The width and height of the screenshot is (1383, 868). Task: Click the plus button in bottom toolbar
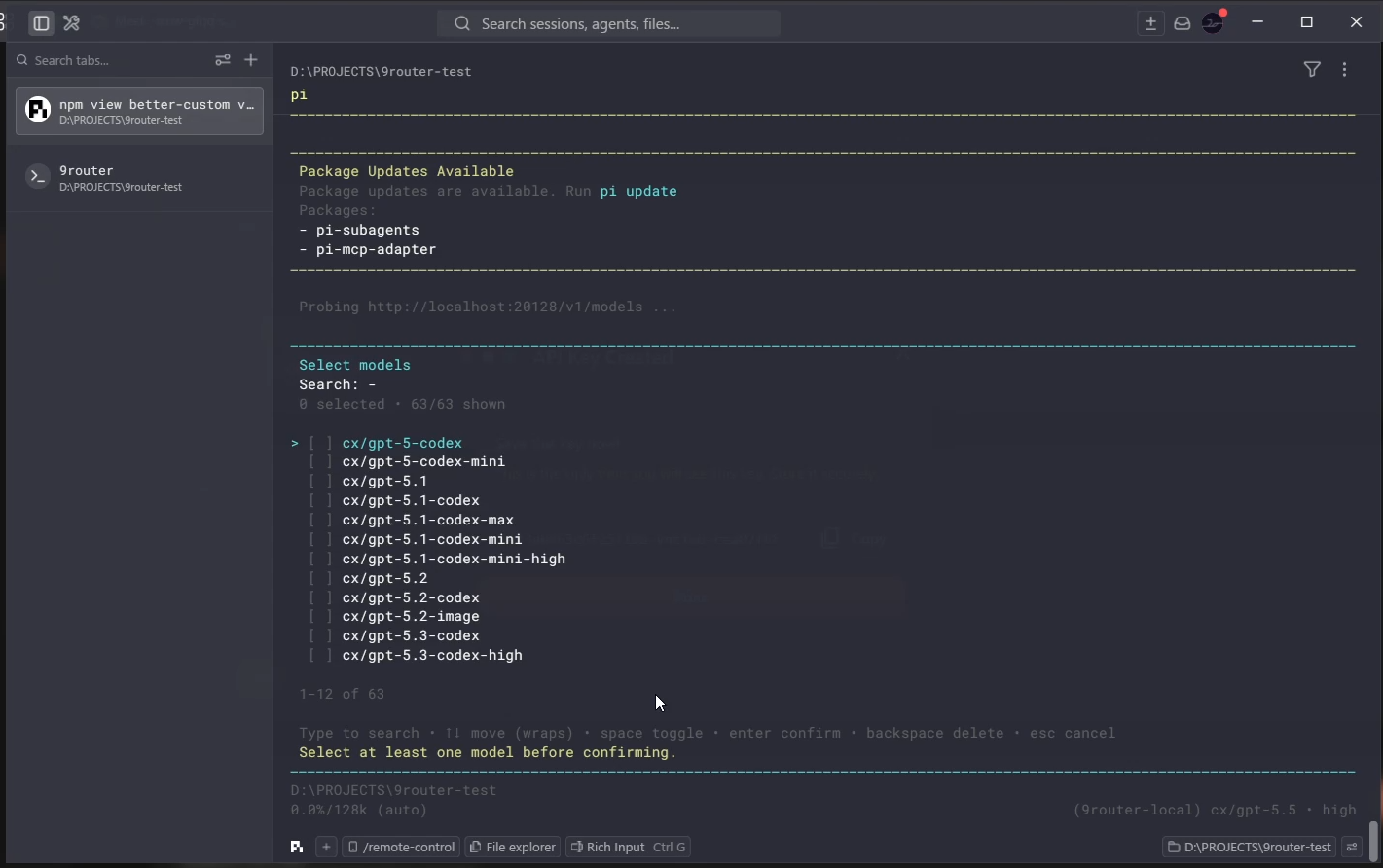click(327, 848)
